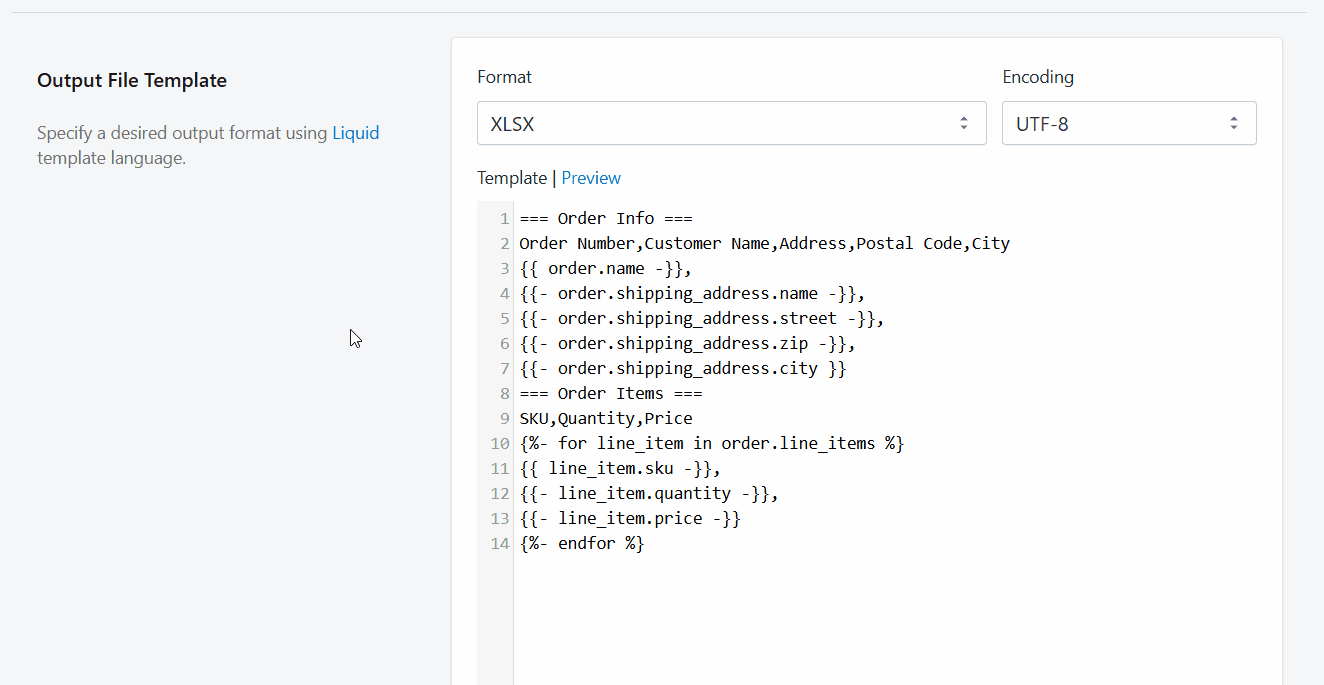Click line number 14 in the editor gutter
Image resolution: width=1324 pixels, height=685 pixels.
pos(500,544)
